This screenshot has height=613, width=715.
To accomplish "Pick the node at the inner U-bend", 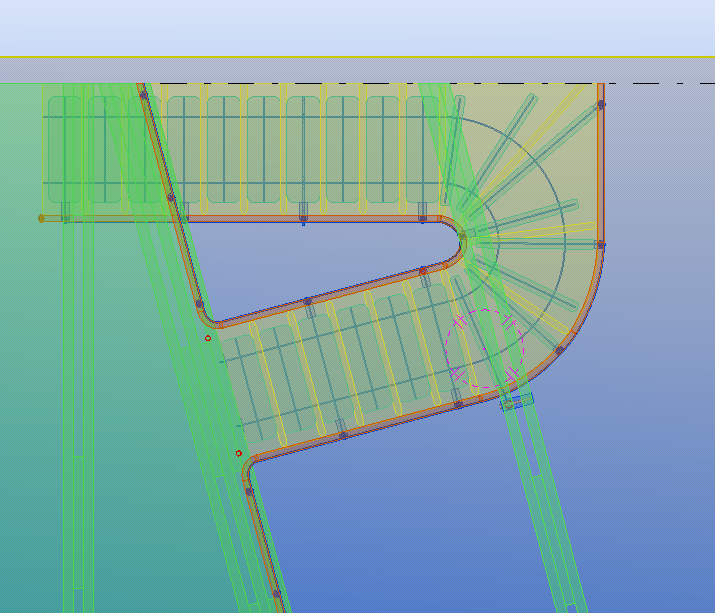I will click(463, 237).
